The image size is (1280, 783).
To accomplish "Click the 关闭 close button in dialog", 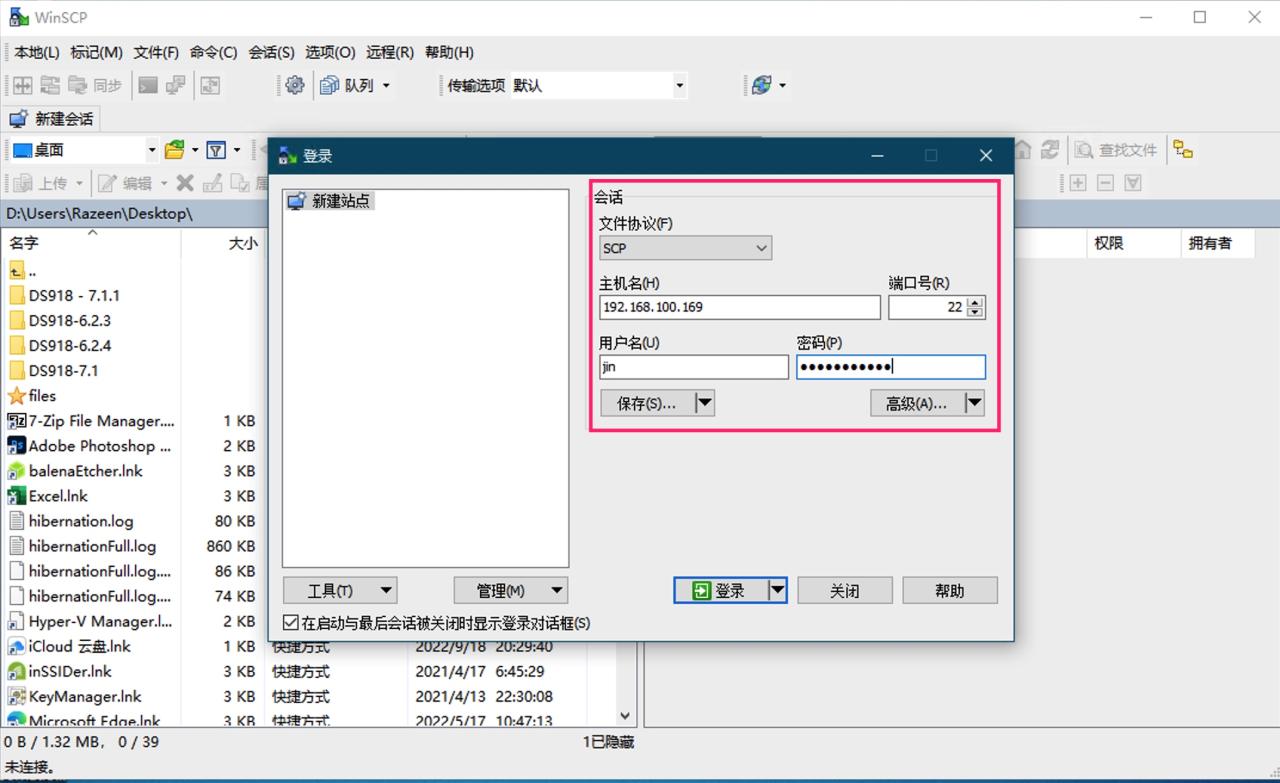I will [x=844, y=591].
